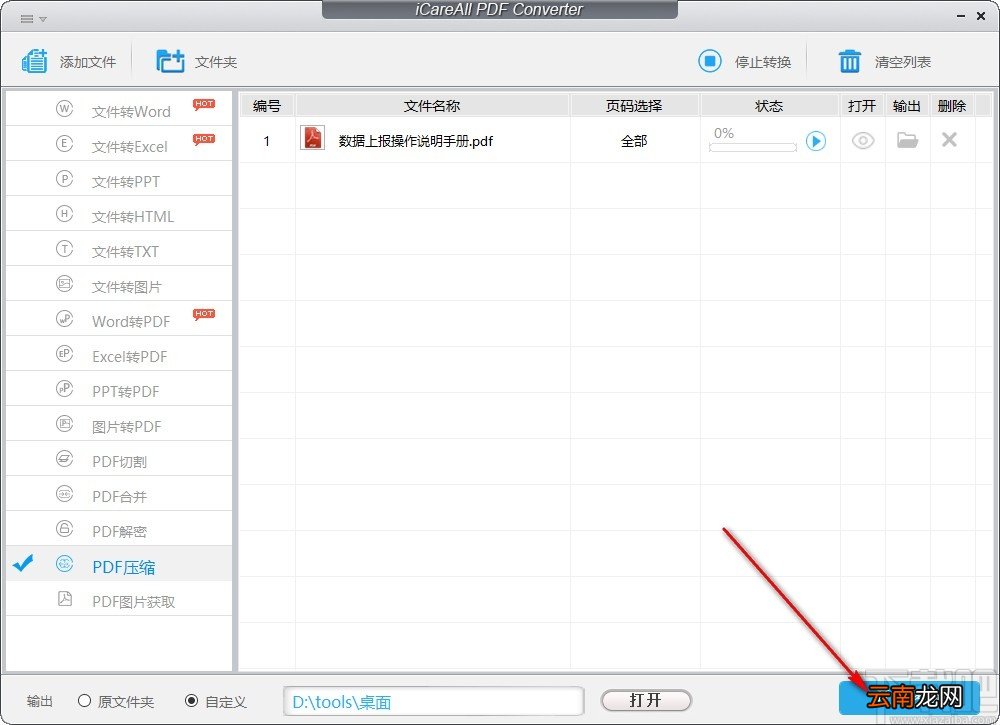
Task: Click the H icon beside 文件转HTML
Action: (64, 214)
